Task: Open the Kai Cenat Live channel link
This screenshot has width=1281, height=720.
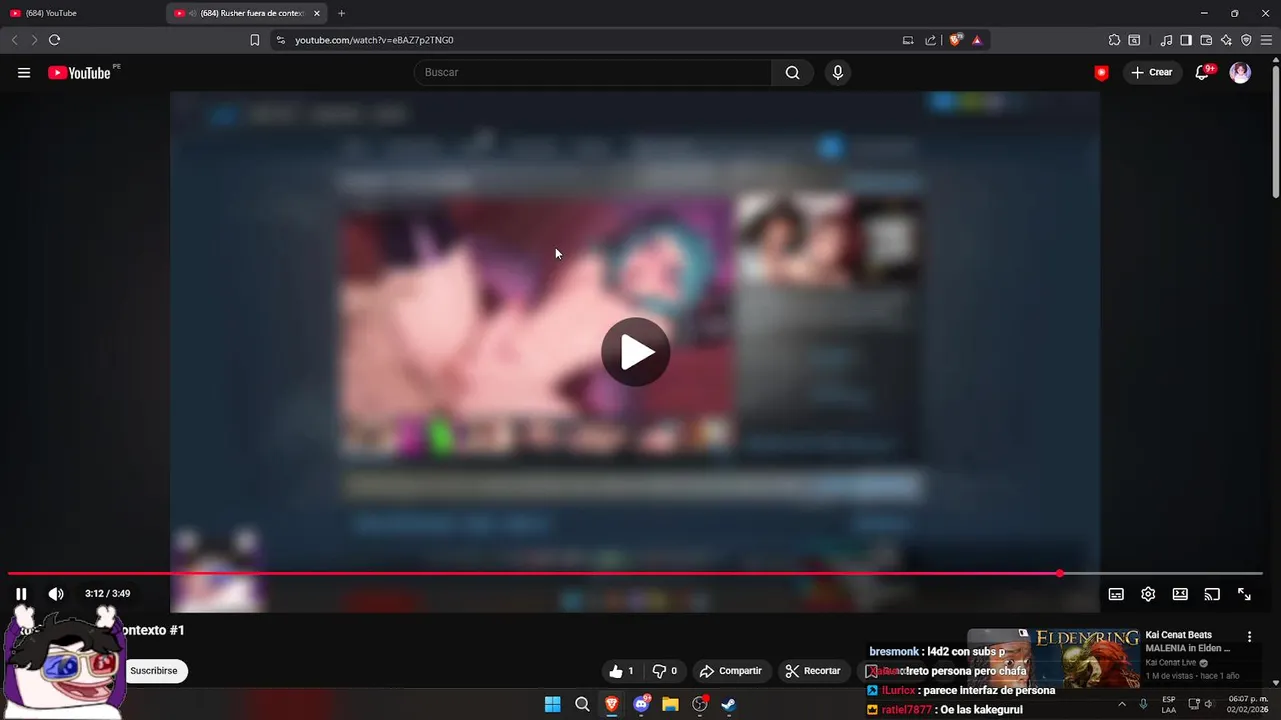Action: (x=1171, y=663)
